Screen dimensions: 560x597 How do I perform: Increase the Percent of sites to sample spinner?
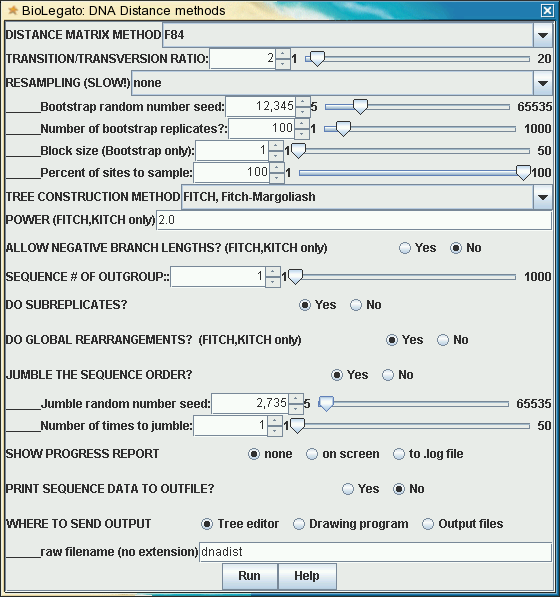point(277,168)
